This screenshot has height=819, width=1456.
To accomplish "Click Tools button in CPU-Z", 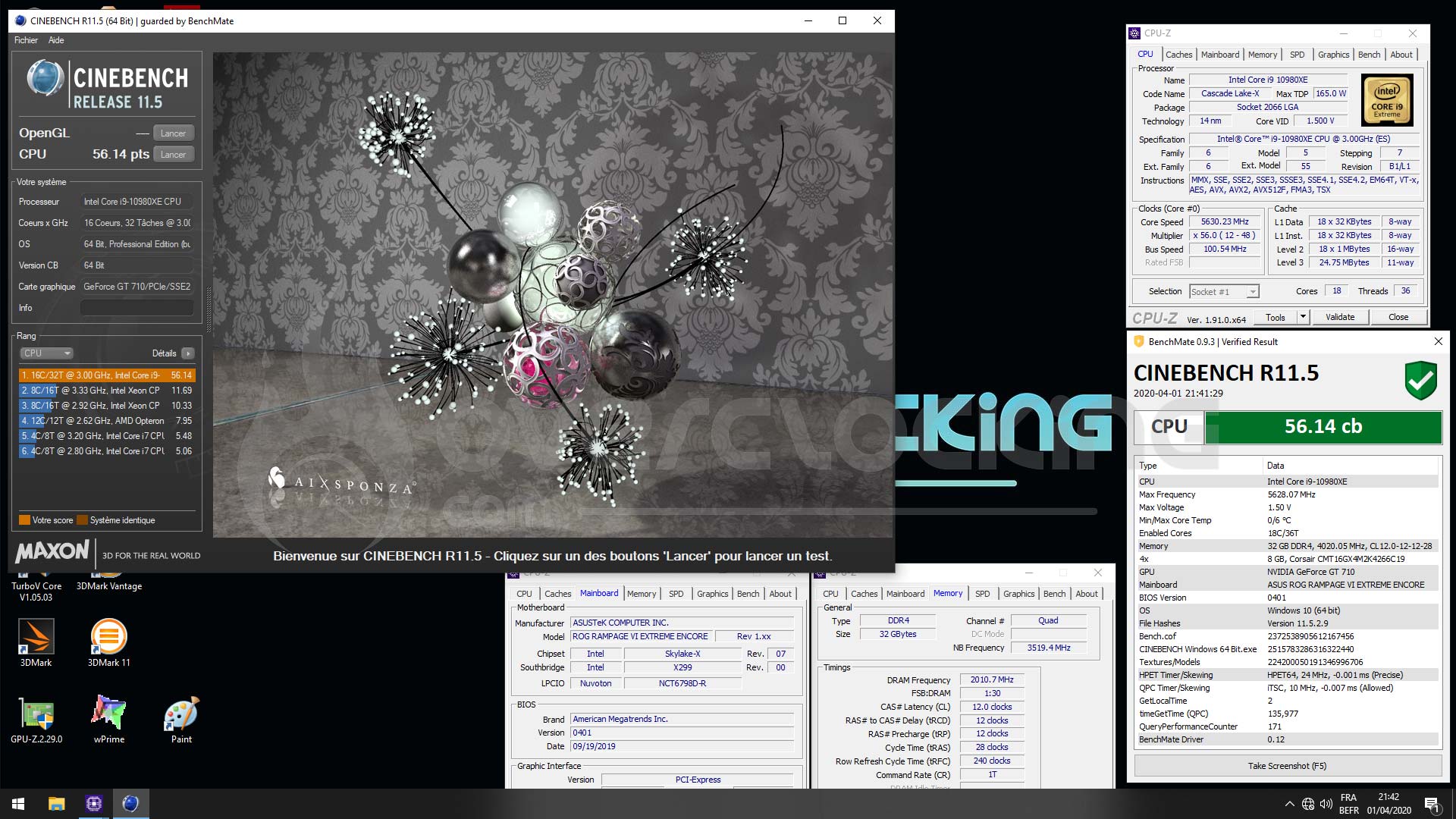I will tap(1276, 317).
